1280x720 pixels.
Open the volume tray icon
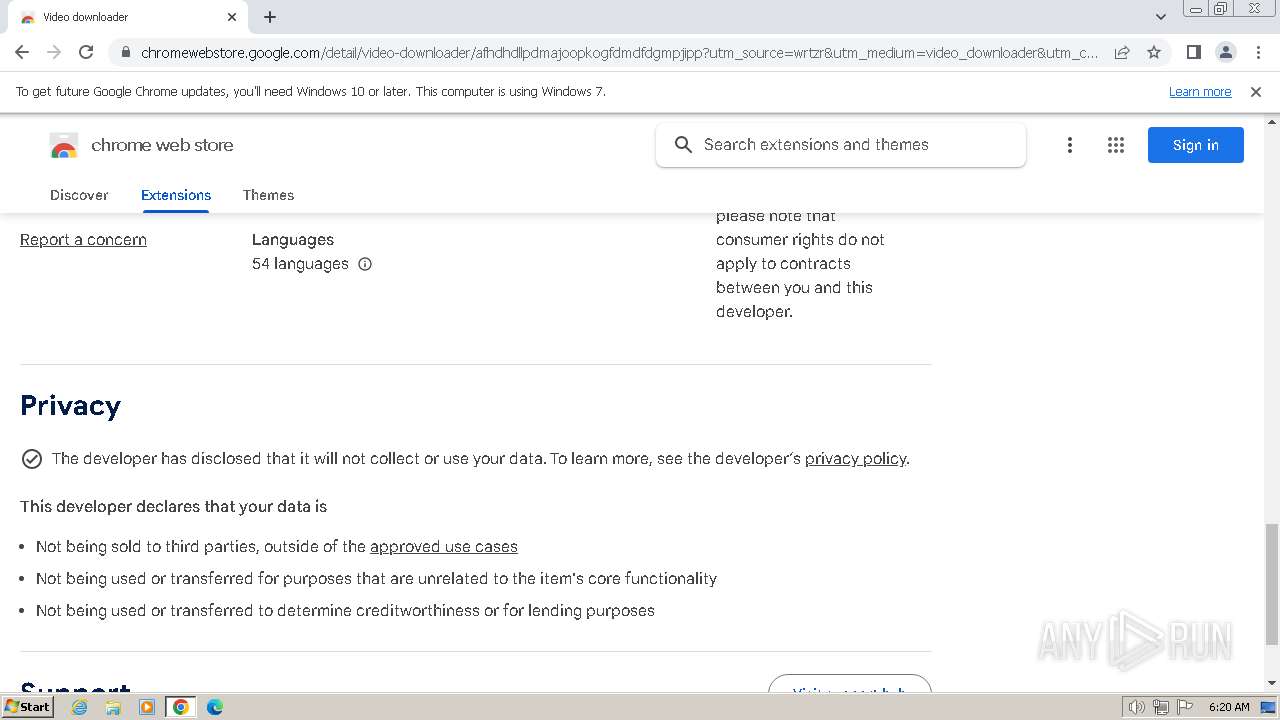point(1137,707)
